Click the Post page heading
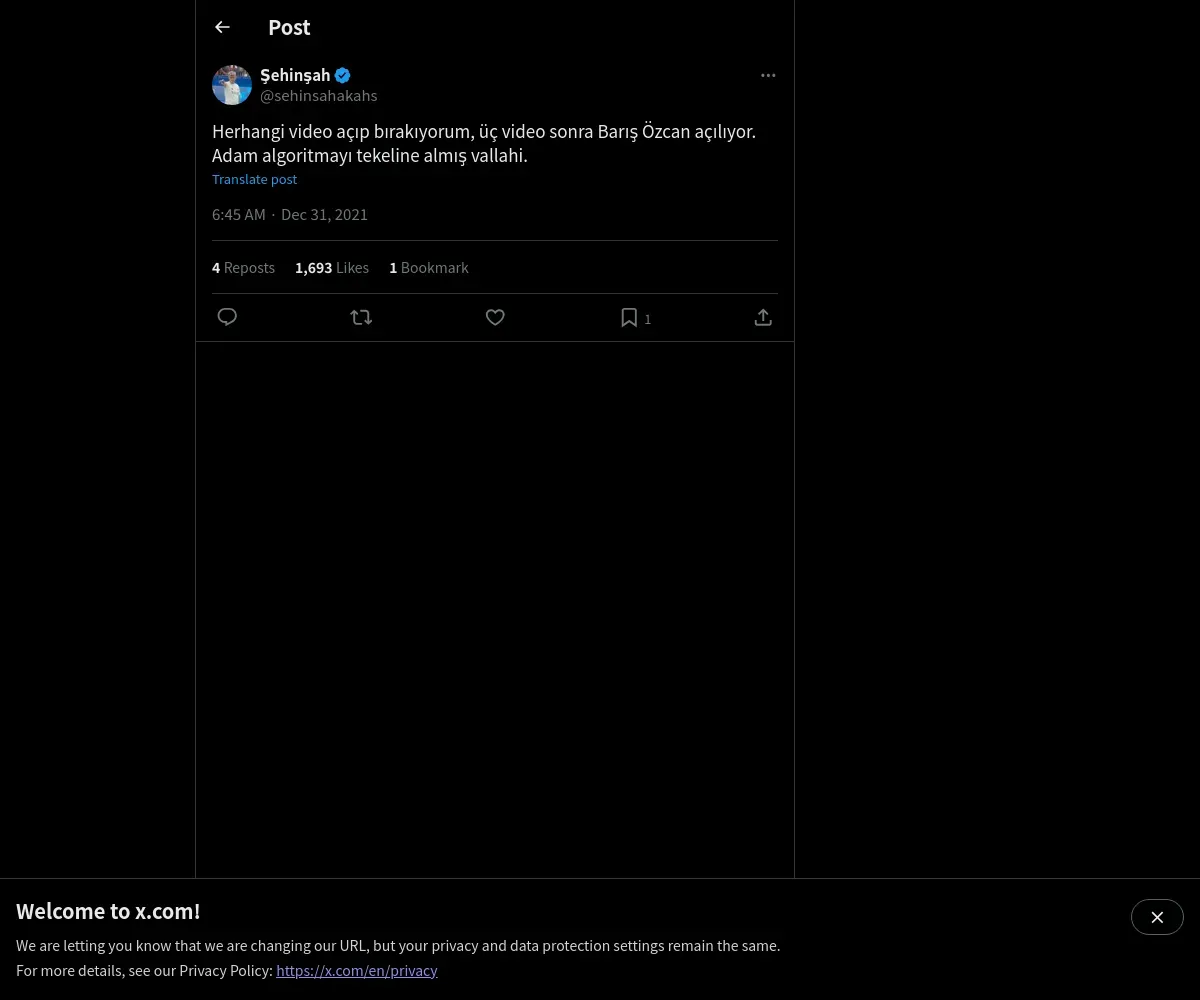This screenshot has width=1200, height=1000. (289, 27)
